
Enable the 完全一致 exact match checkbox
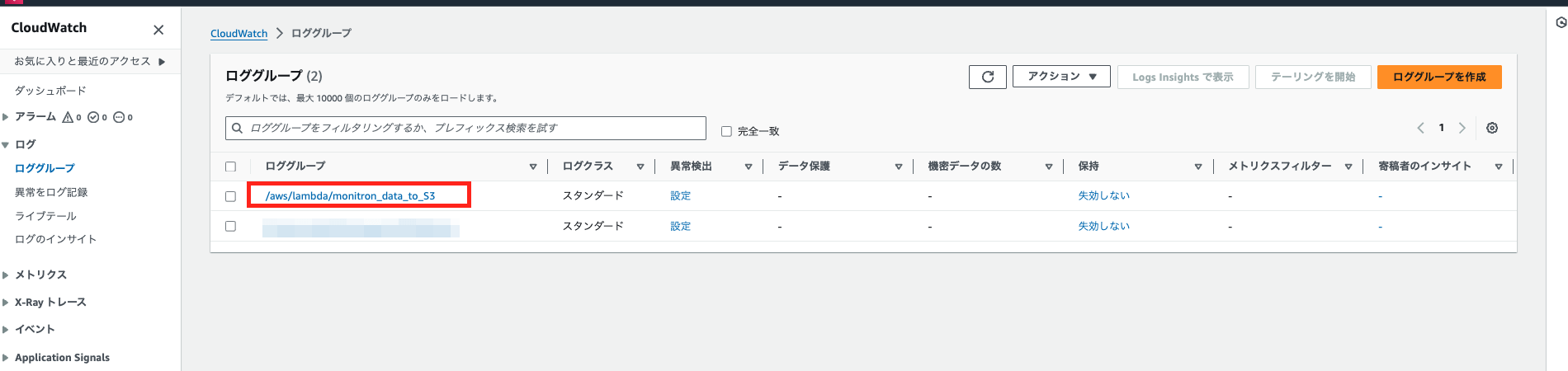tap(726, 131)
